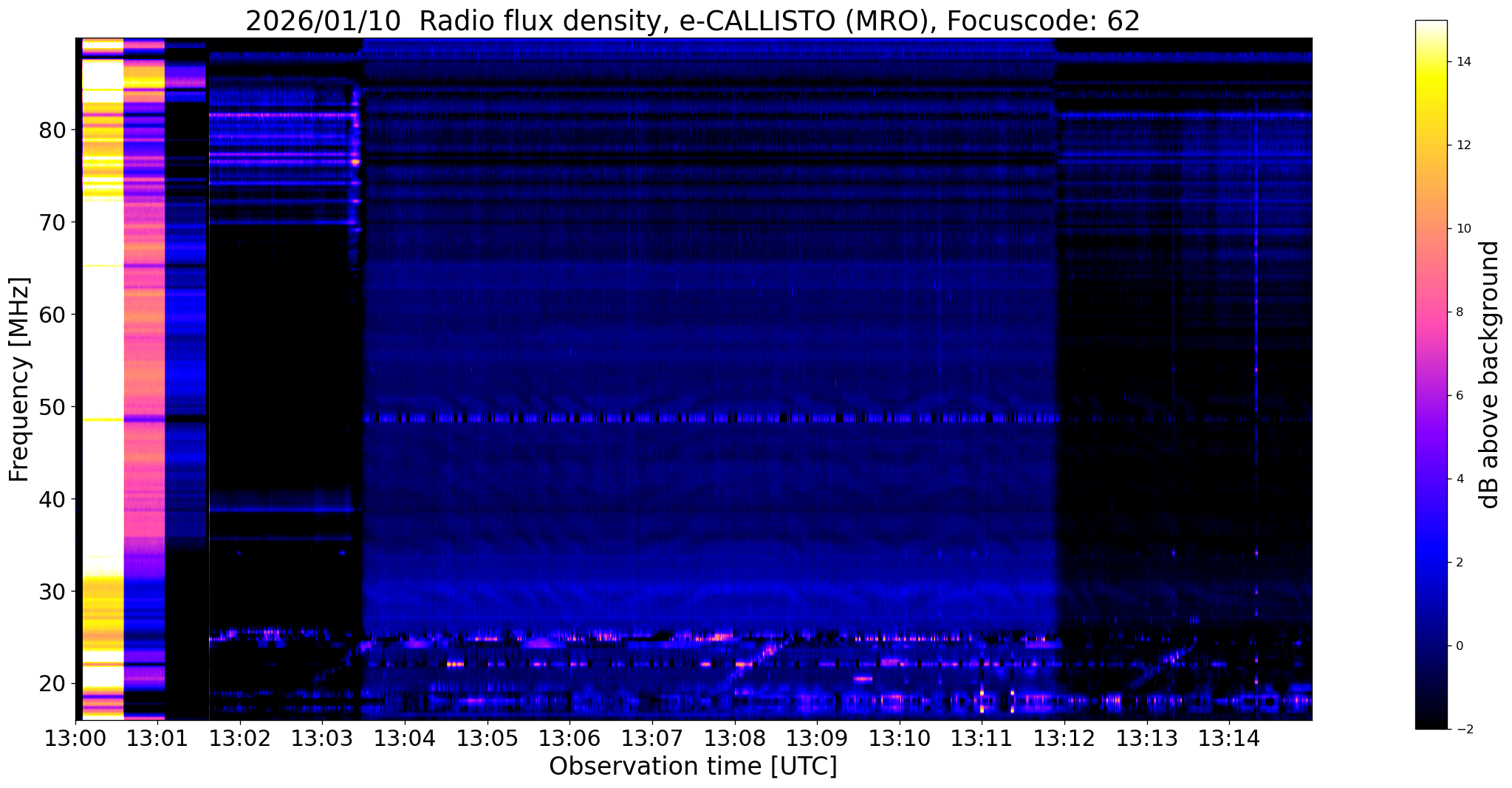Click the 13:11 time tick label
The height and width of the screenshot is (788, 1512).
click(x=982, y=738)
